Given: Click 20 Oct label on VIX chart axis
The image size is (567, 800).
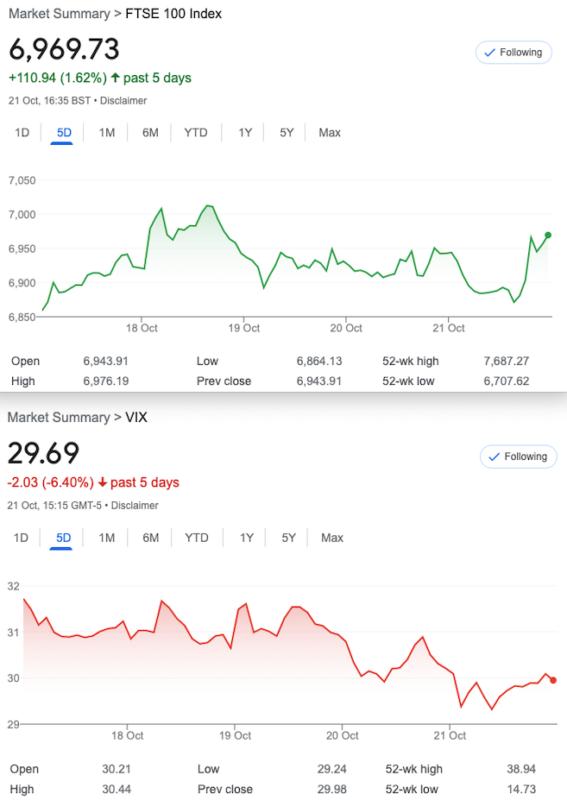Looking at the screenshot, I should point(342,736).
